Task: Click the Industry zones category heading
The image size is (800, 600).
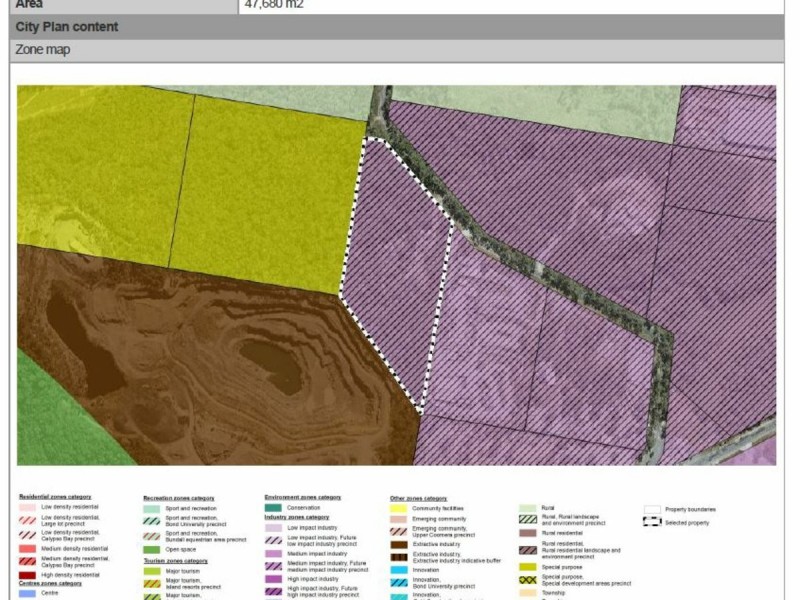Action: [296, 517]
